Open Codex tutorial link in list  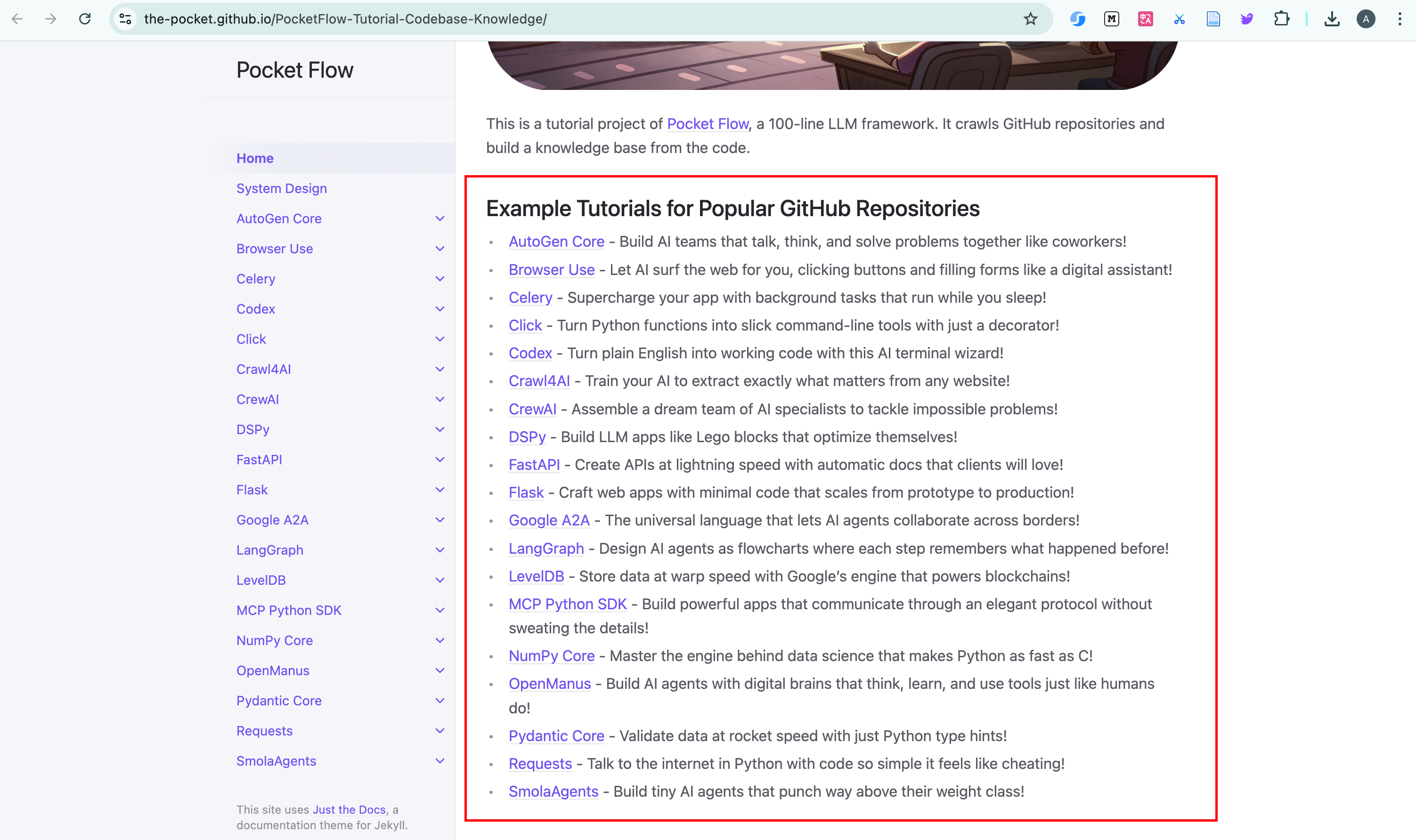click(530, 353)
